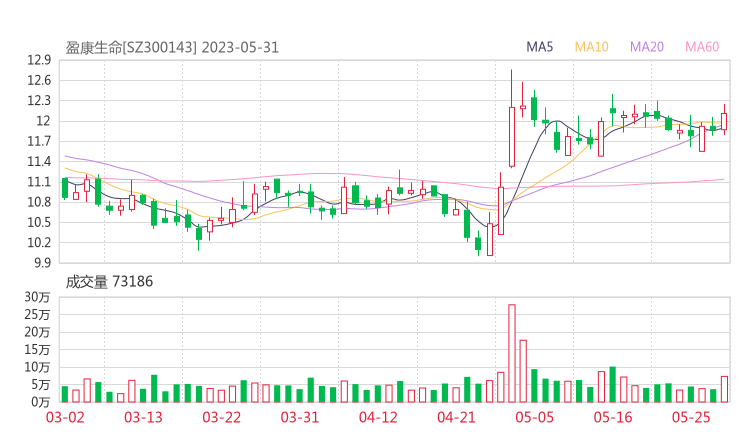740x440 pixels.
Task: Click the 12.9 price axis label
Action: (x=39, y=60)
